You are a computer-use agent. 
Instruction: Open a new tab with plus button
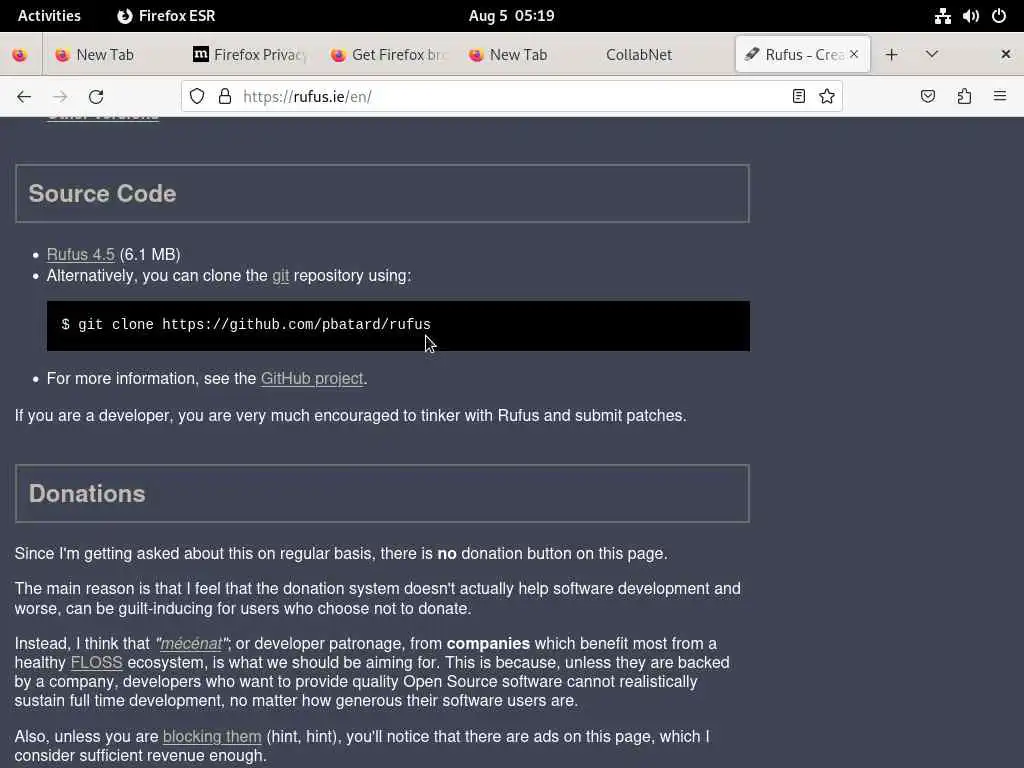tap(891, 55)
